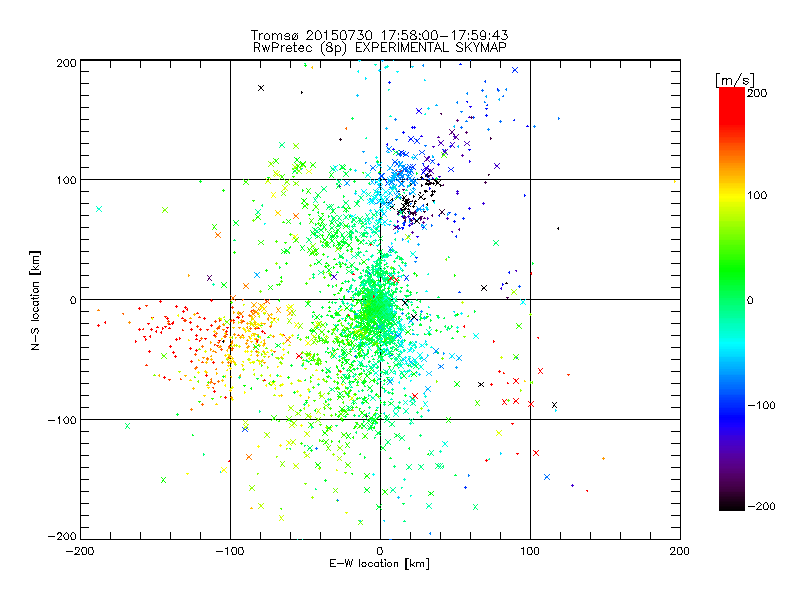
Task: Click the '[m/s]' colorbar unit label
Action: pos(735,80)
